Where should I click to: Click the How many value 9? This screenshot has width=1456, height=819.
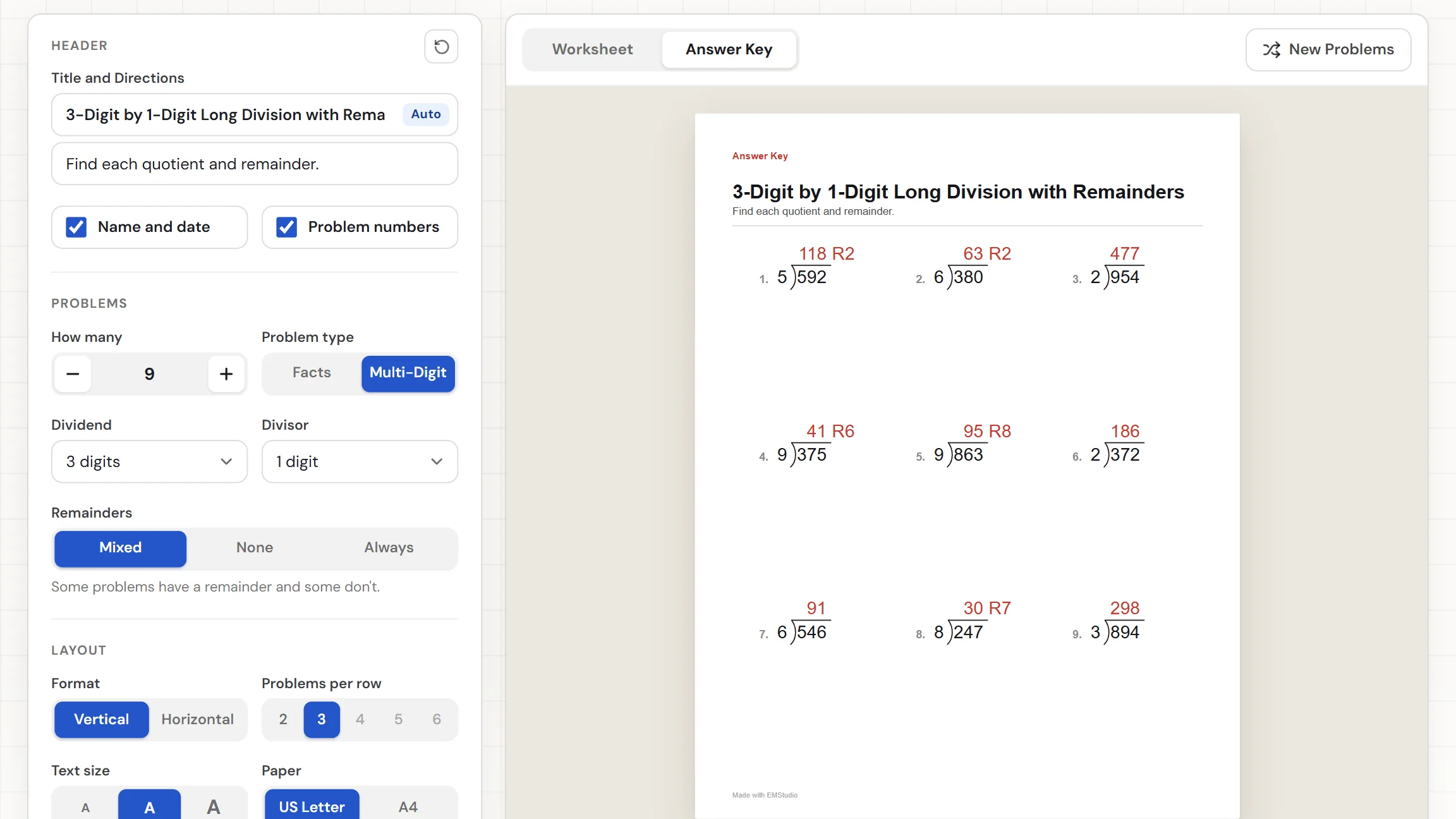[x=149, y=373]
